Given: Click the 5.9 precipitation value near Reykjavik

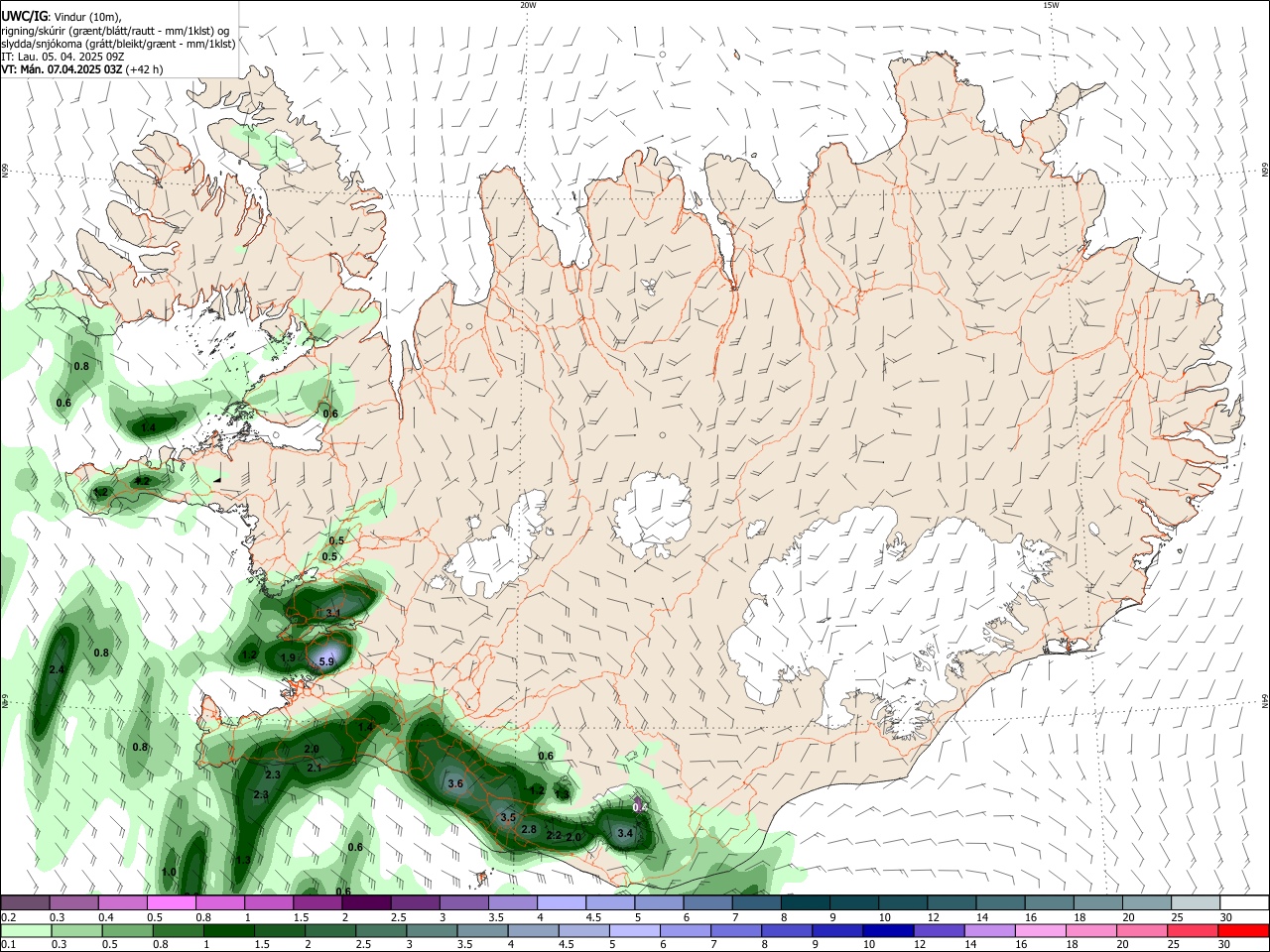Looking at the screenshot, I should pos(327,660).
